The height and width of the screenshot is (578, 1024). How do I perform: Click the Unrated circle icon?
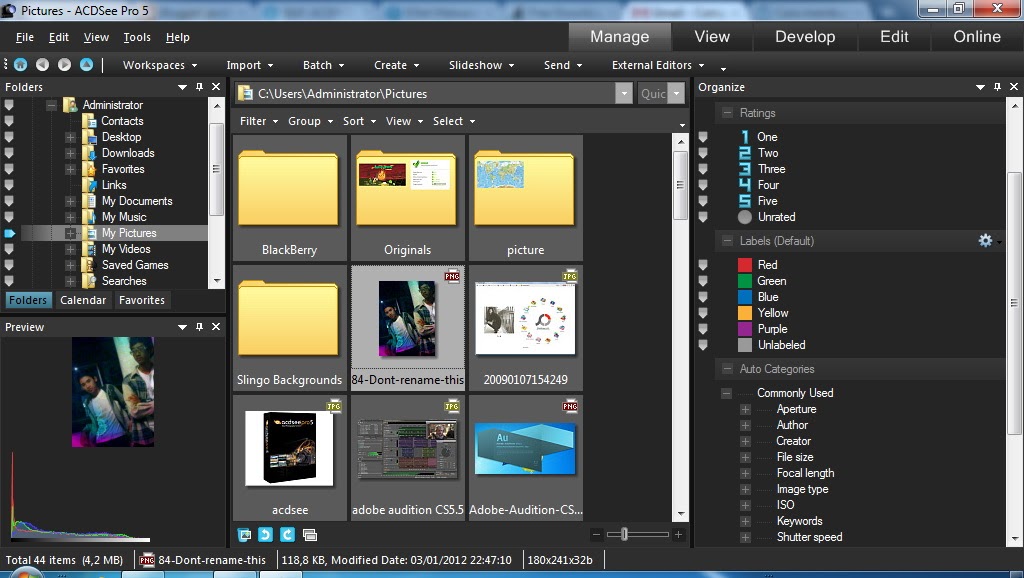pyautogui.click(x=744, y=217)
